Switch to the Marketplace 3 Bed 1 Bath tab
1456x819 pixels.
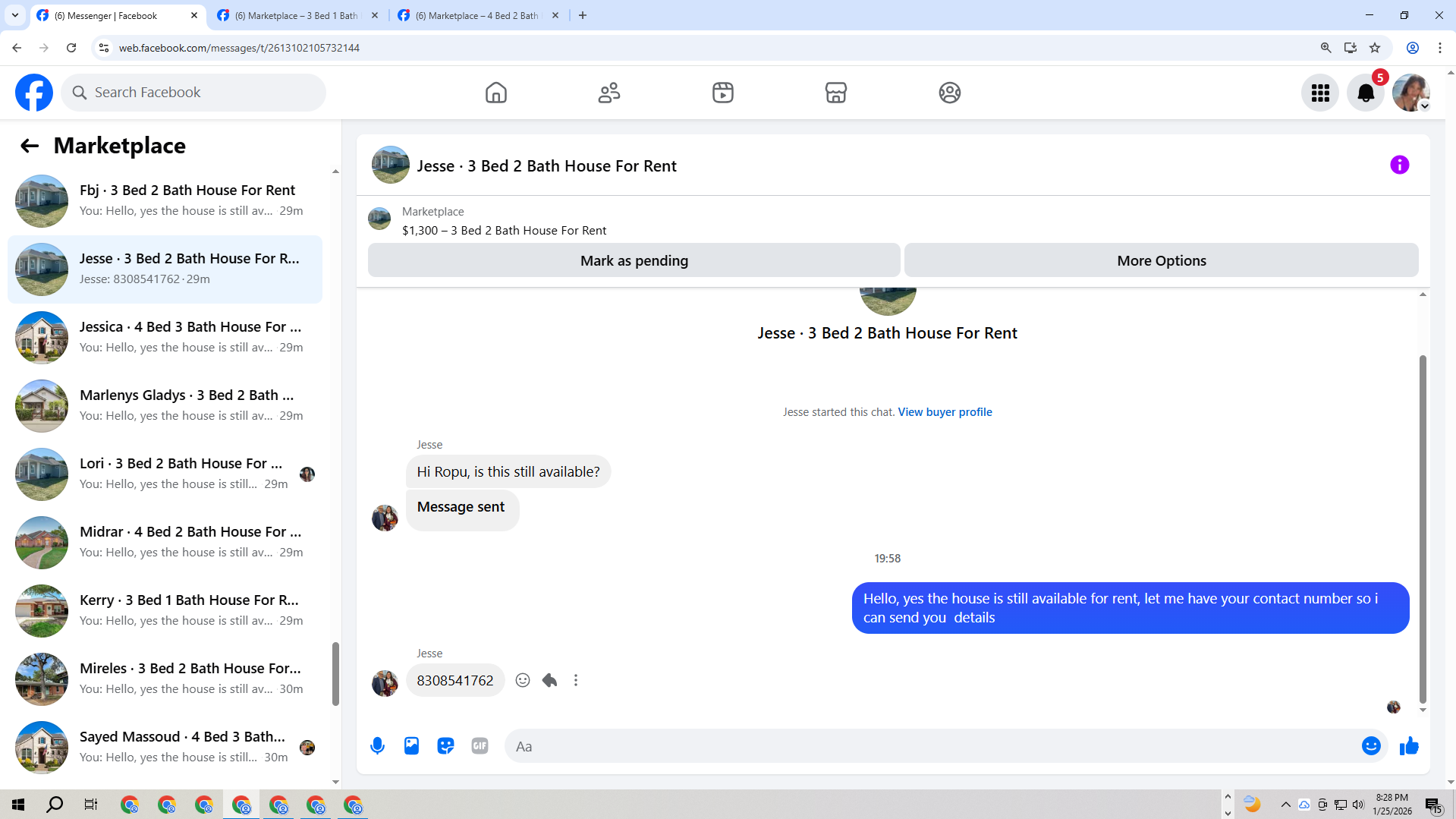coord(297,15)
